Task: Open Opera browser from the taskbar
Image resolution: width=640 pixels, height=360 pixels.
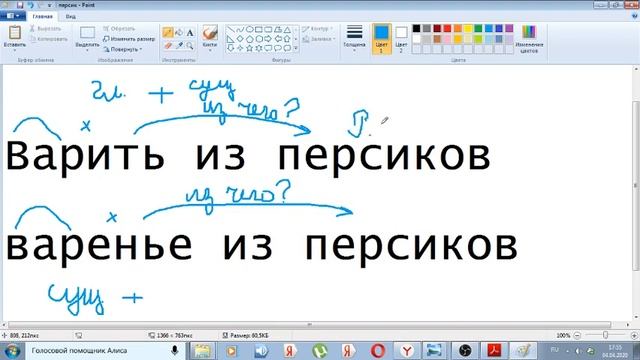Action: coord(378,351)
